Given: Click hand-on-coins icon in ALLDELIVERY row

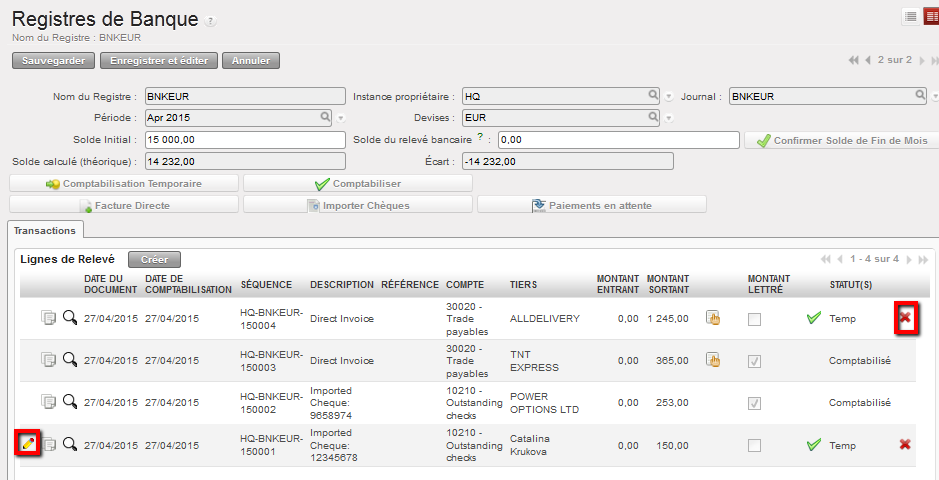Looking at the screenshot, I should [x=713, y=318].
